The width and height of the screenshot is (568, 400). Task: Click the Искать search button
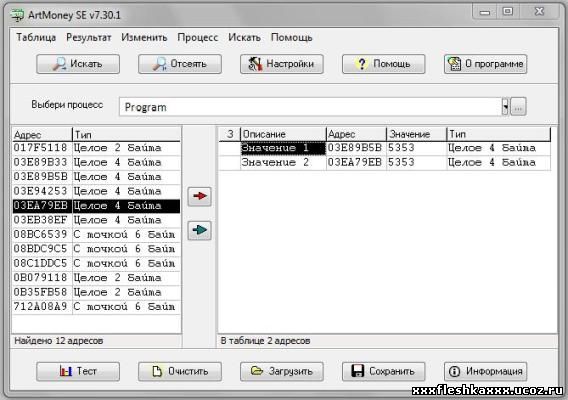tap(78, 64)
